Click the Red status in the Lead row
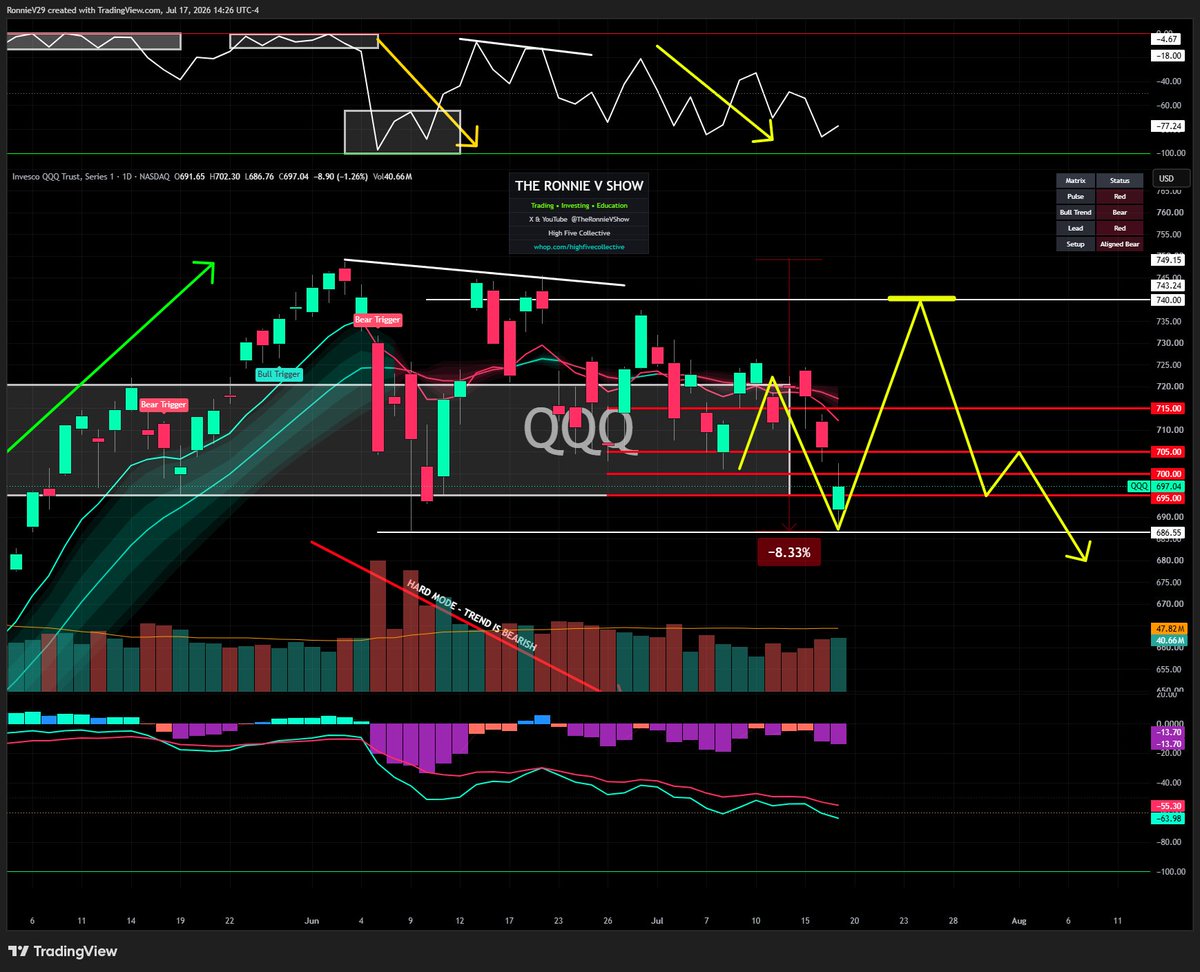The height and width of the screenshot is (972, 1200). pos(1118,228)
